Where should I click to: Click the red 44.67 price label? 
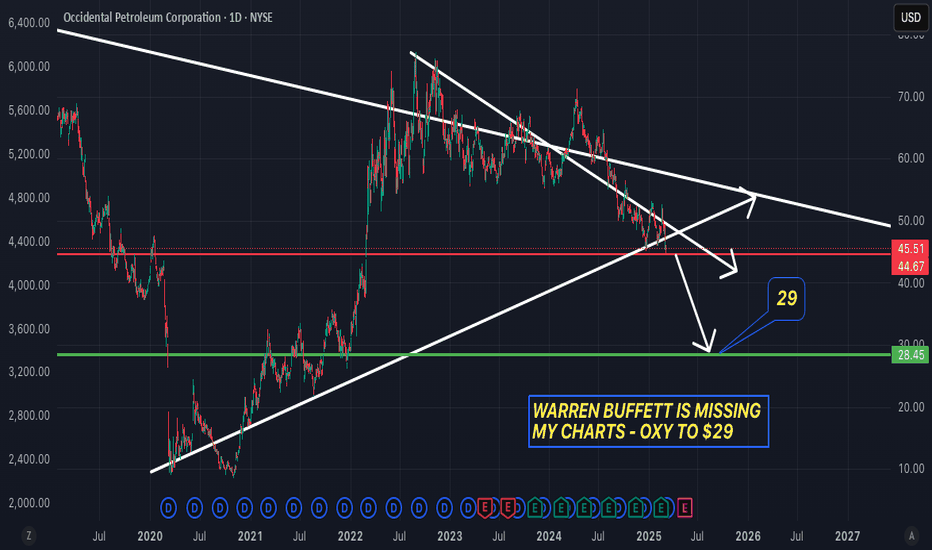911,266
